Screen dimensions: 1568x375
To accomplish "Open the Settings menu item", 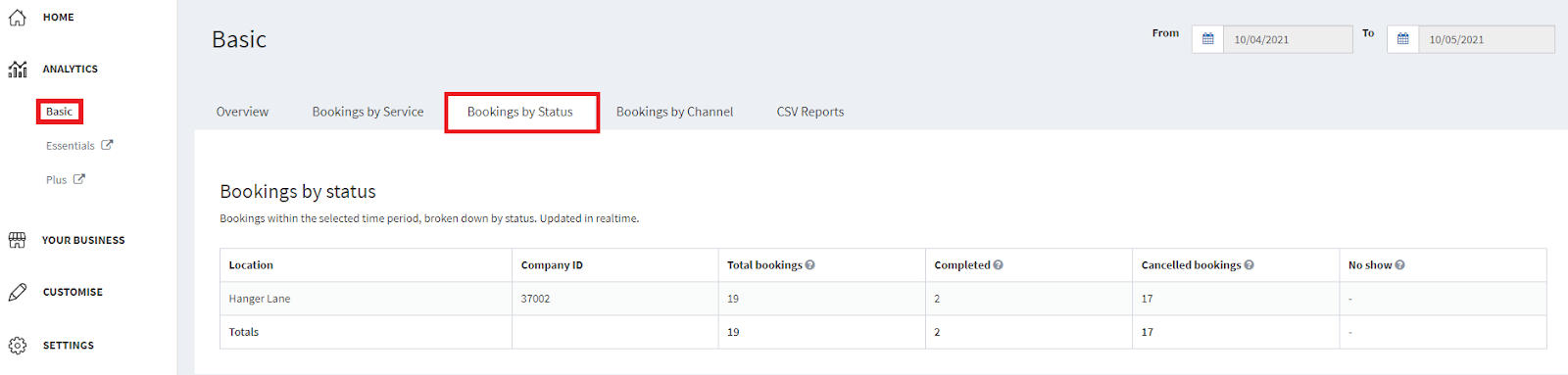I will (x=69, y=346).
